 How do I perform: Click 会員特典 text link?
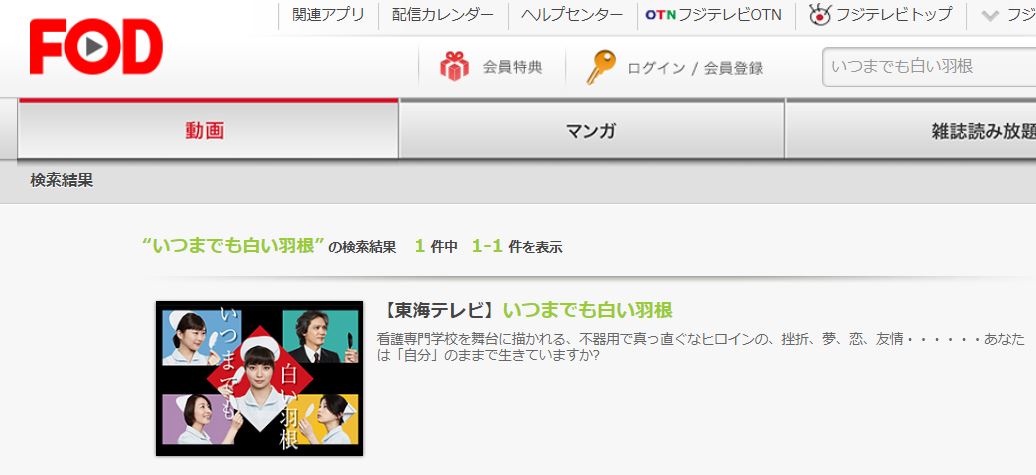(513, 67)
